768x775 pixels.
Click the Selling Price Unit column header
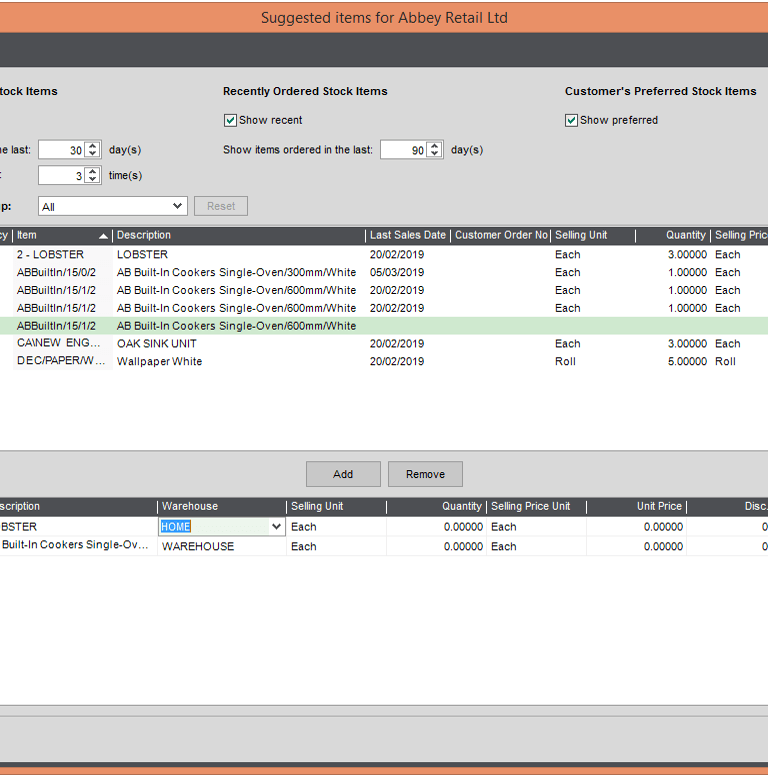tap(536, 506)
